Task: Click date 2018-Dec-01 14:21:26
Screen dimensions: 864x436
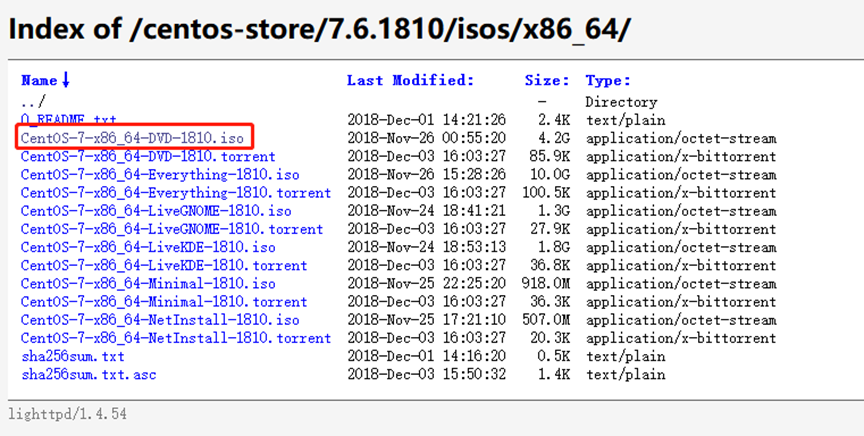Action: pyautogui.click(x=426, y=120)
